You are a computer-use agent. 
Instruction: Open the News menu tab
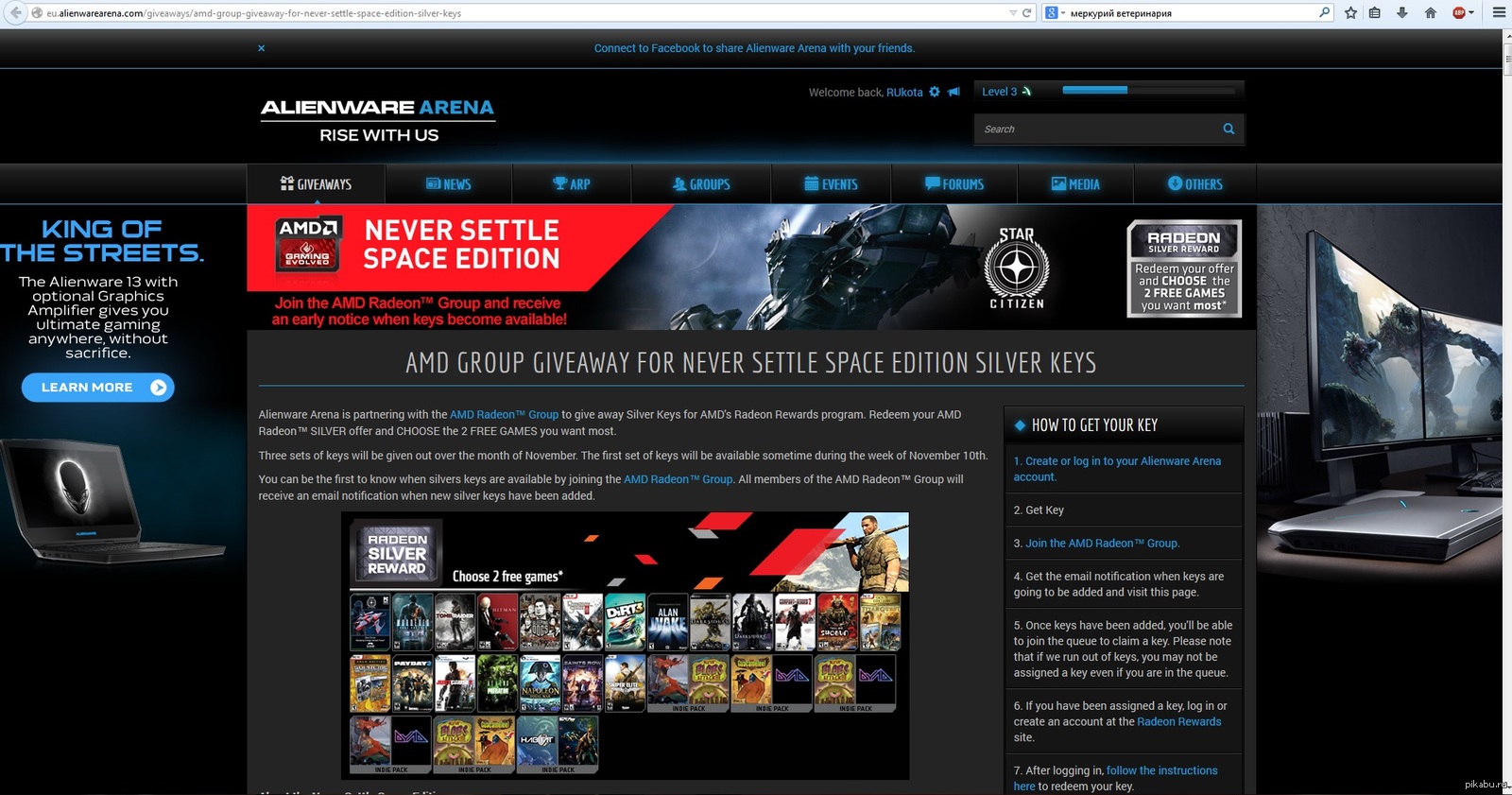(x=448, y=184)
